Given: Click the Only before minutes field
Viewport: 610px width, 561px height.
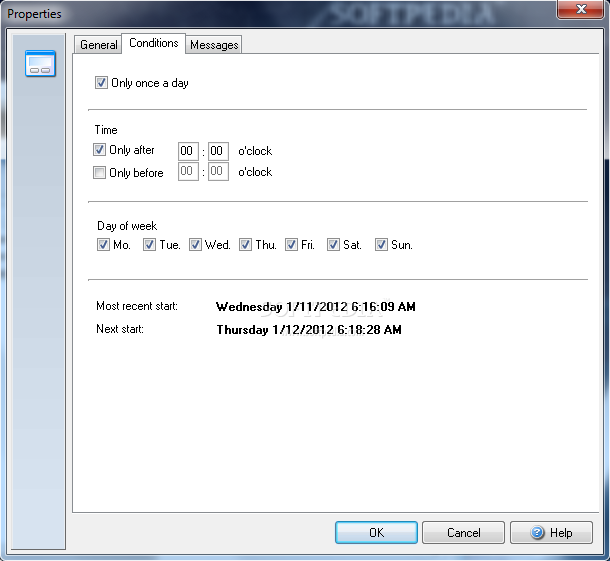Looking at the screenshot, I should tap(218, 172).
